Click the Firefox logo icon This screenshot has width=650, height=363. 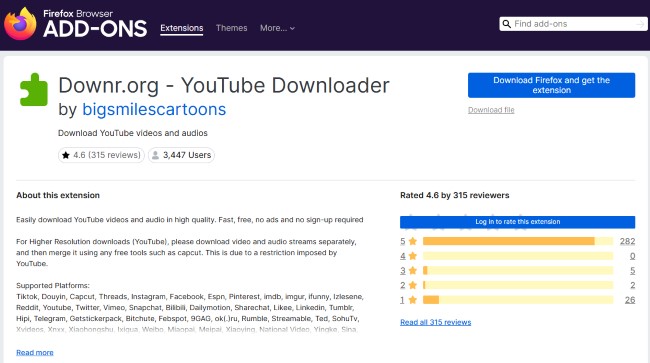20,24
